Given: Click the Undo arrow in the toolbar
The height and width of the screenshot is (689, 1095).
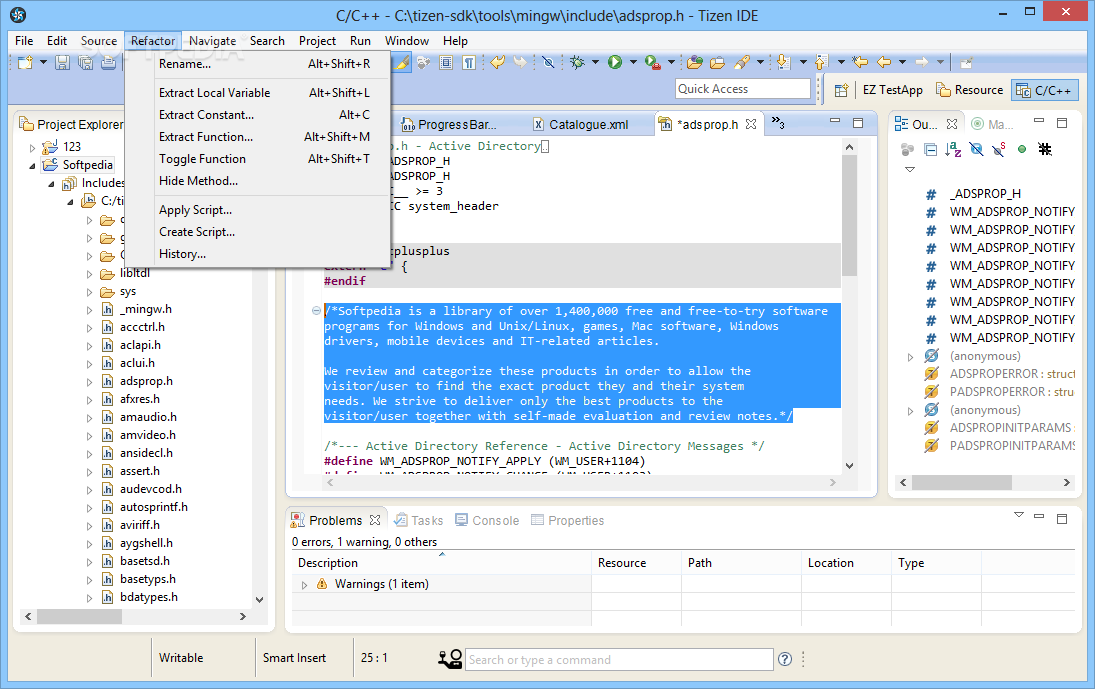Looking at the screenshot, I should tap(497, 63).
